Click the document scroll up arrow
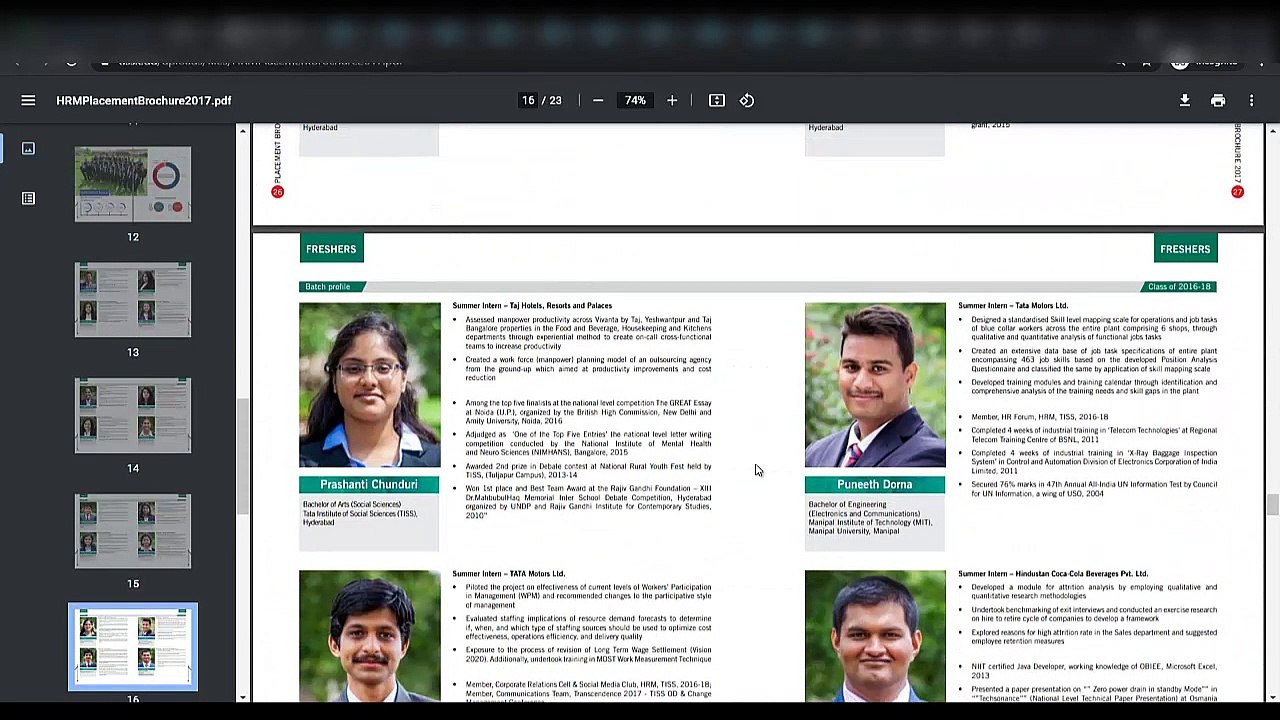The width and height of the screenshot is (1280, 720). coord(1272,130)
